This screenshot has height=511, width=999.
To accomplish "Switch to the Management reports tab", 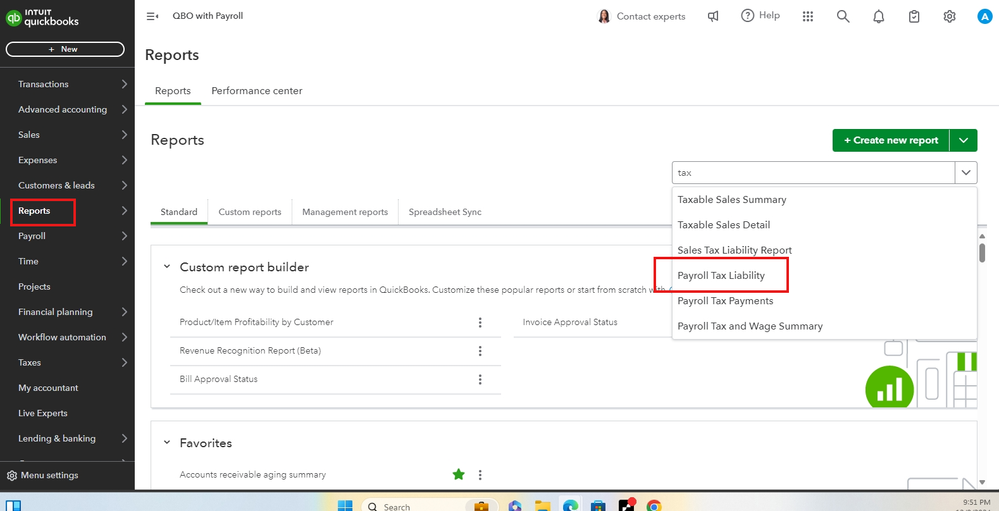I will tap(345, 212).
